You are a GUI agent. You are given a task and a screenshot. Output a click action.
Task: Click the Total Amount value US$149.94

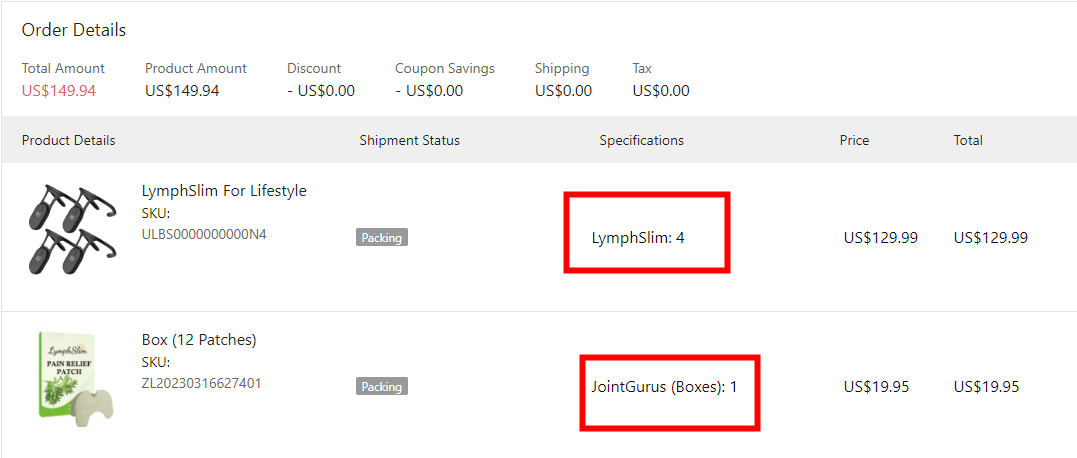tap(59, 91)
